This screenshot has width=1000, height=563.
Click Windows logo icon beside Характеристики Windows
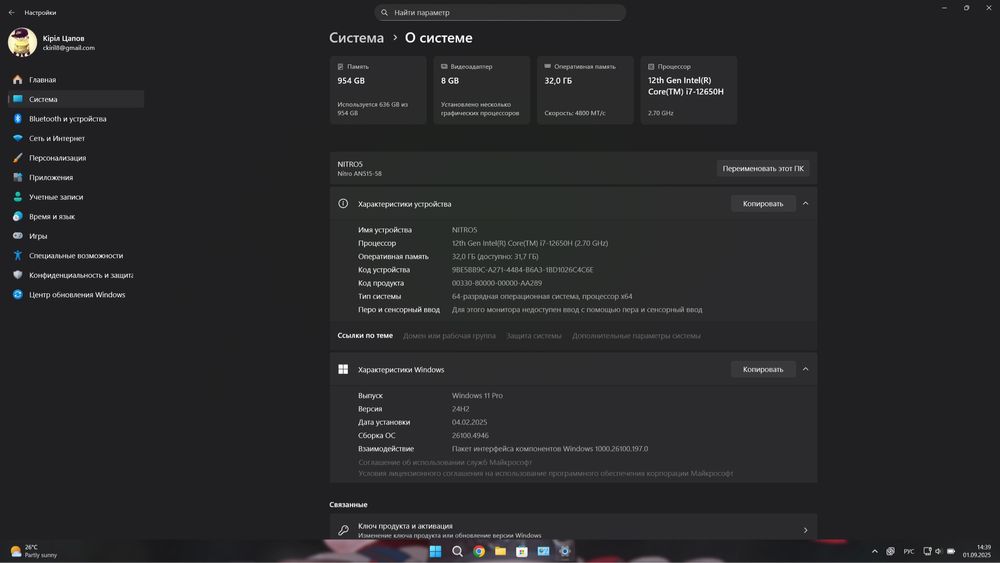point(343,369)
